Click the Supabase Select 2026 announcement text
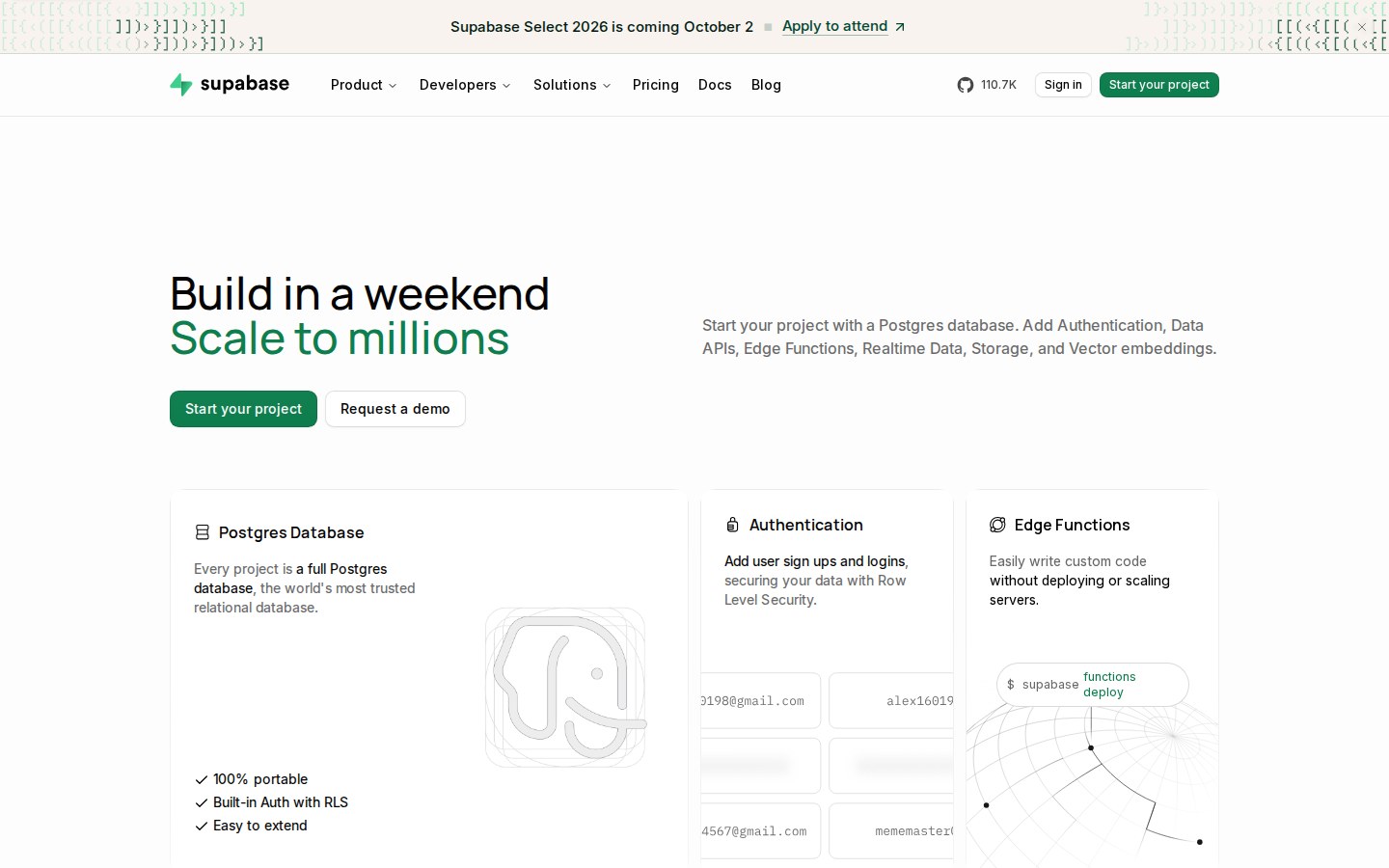The image size is (1389, 868). [602, 27]
